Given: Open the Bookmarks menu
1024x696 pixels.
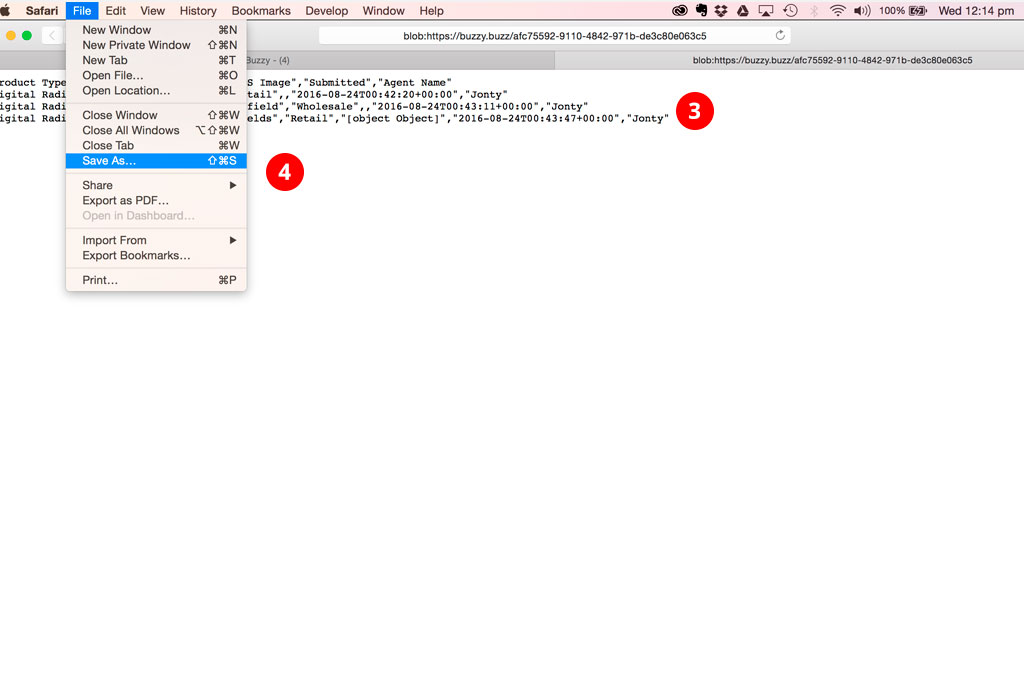Looking at the screenshot, I should 260,11.
